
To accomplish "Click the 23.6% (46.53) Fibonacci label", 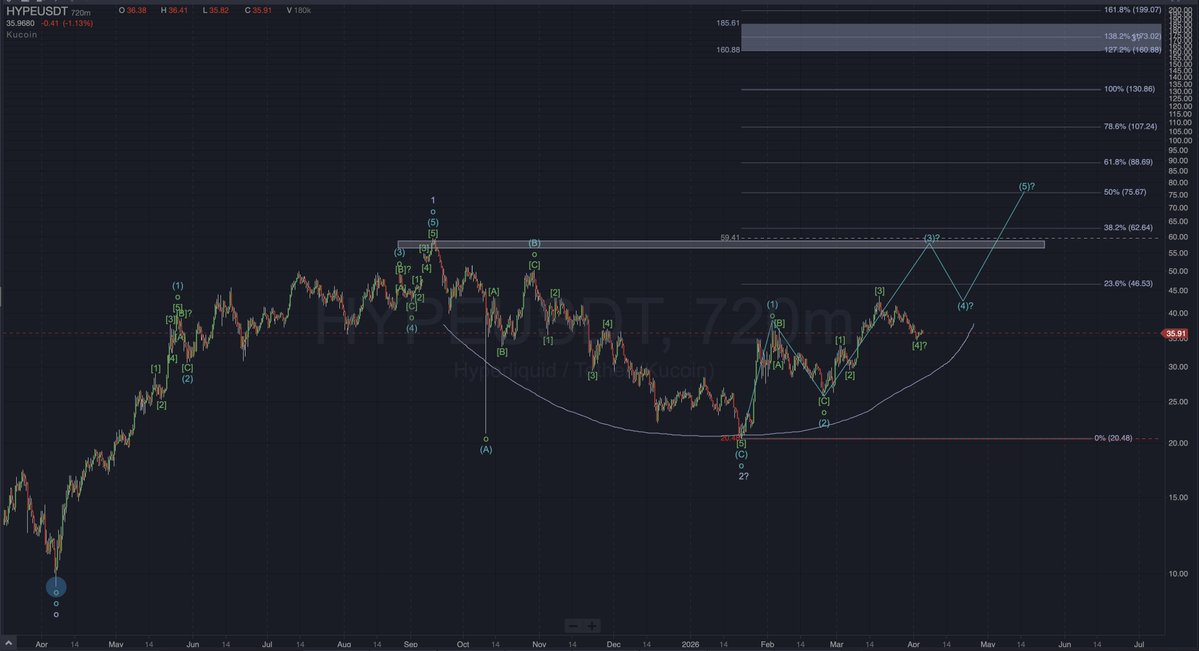I will pyautogui.click(x=1128, y=283).
